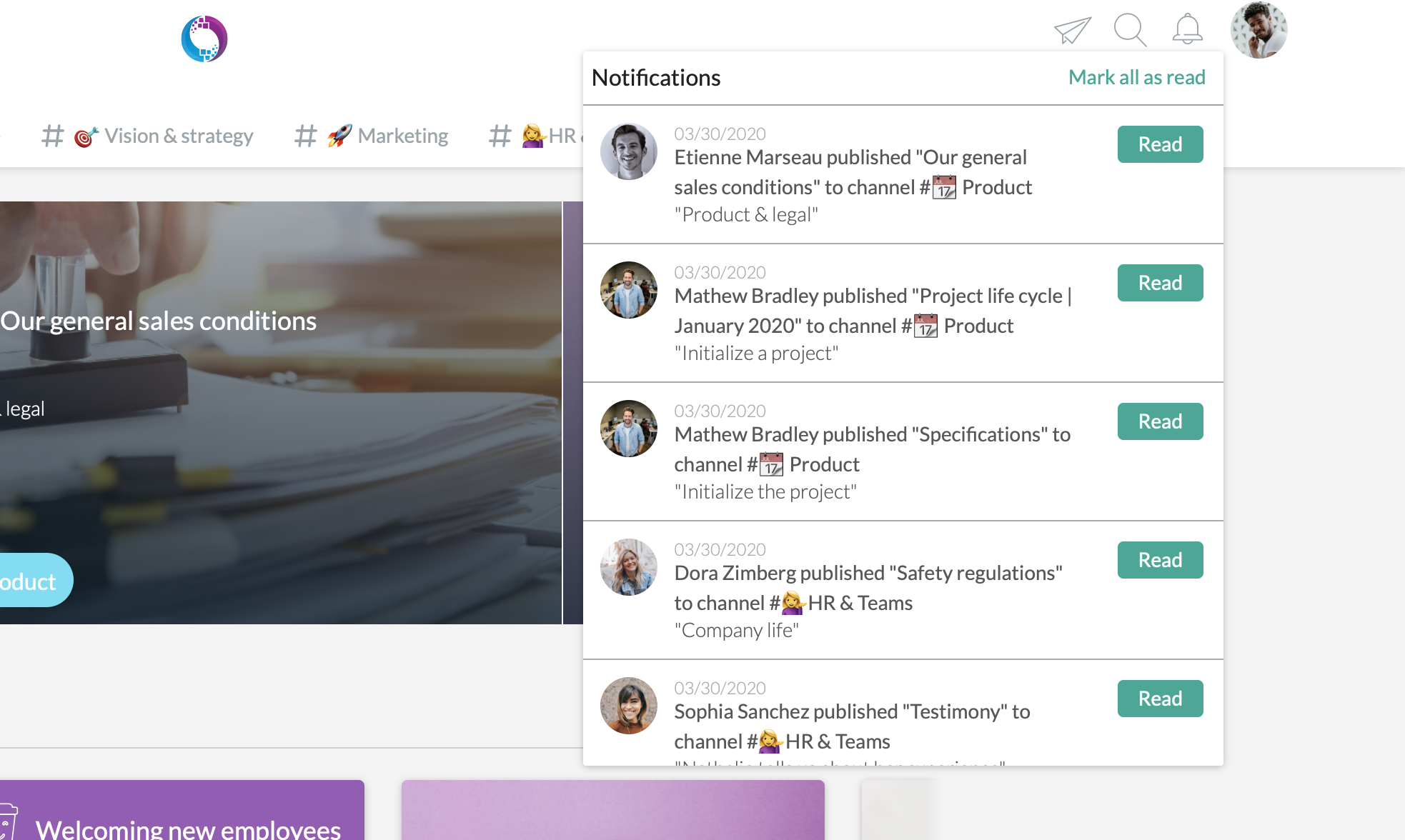The height and width of the screenshot is (840, 1405).
Task: Click the dart target icon near Vision & strategy
Action: tap(84, 136)
